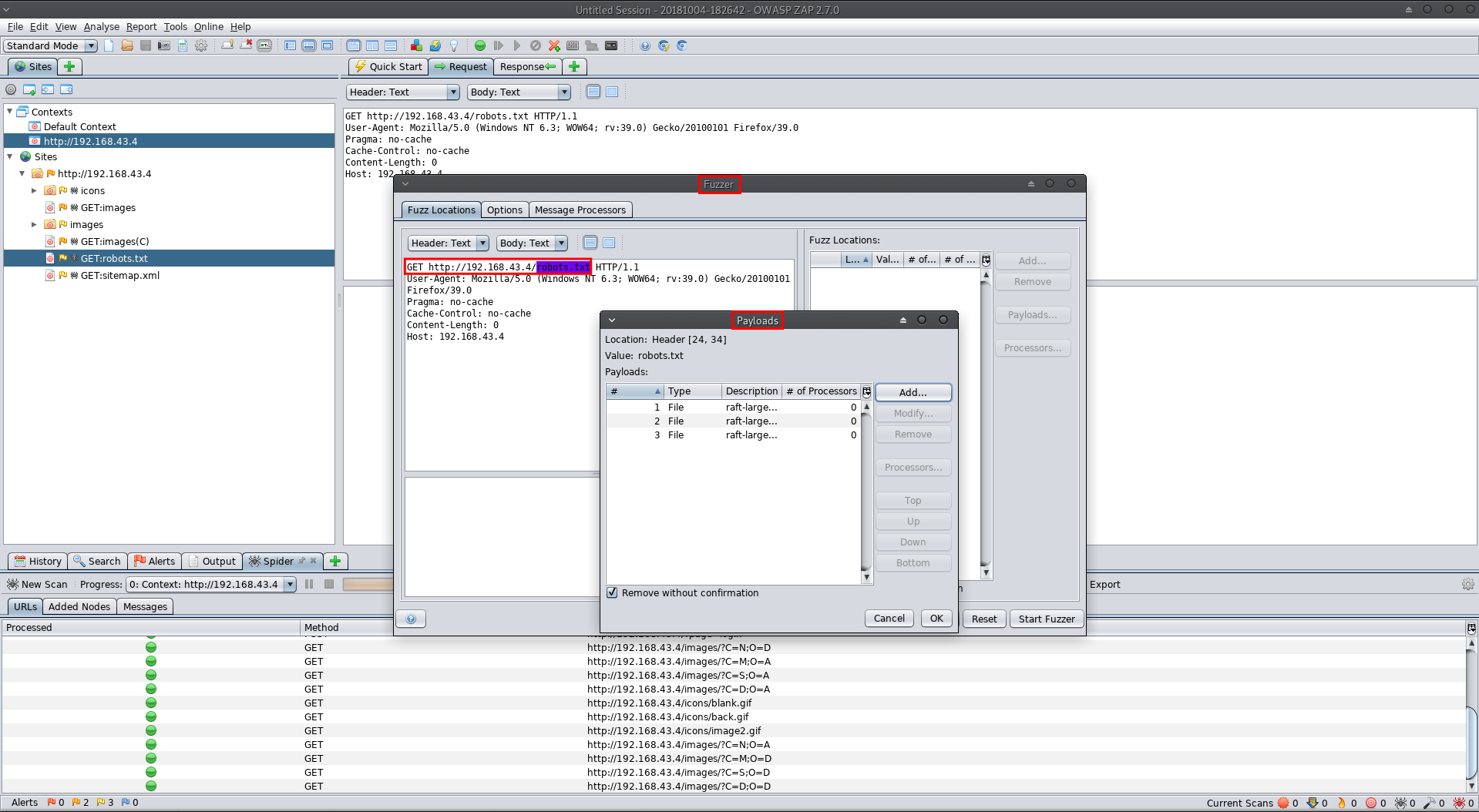Open the Messages tab in Spider panel
Image resolution: width=1479 pixels, height=812 pixels.
(x=145, y=606)
